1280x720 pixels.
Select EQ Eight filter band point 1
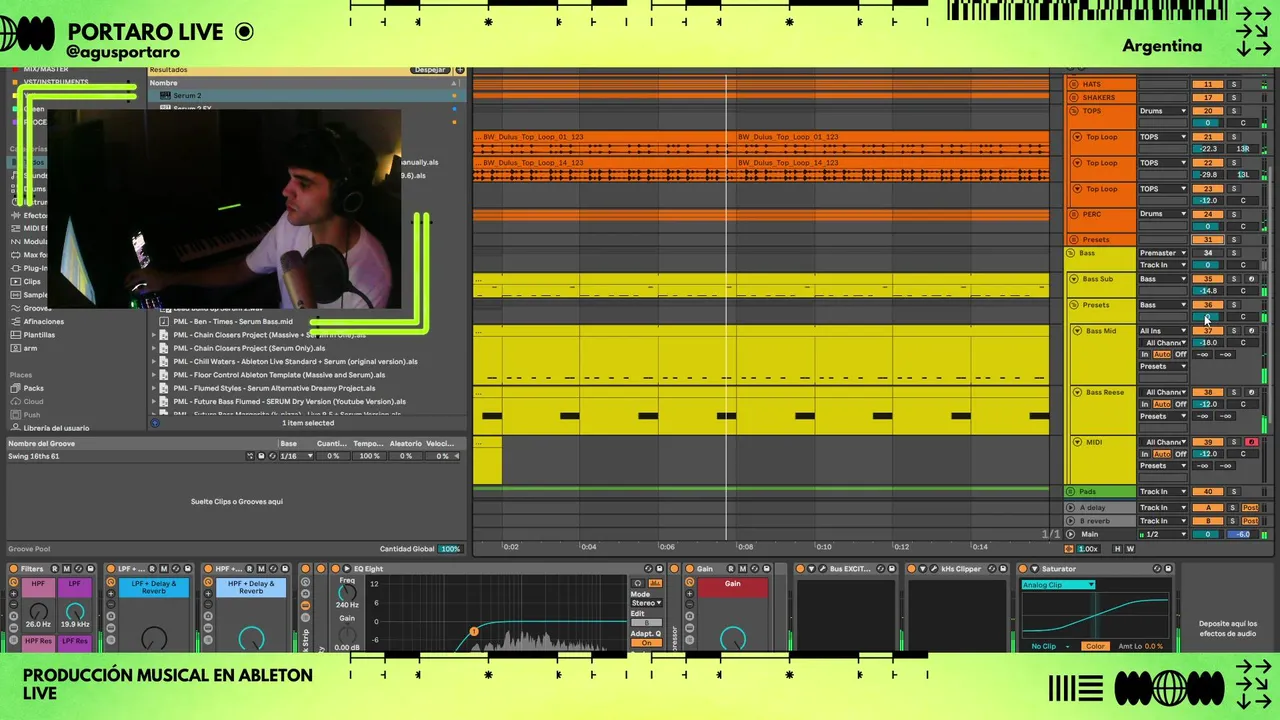(474, 631)
